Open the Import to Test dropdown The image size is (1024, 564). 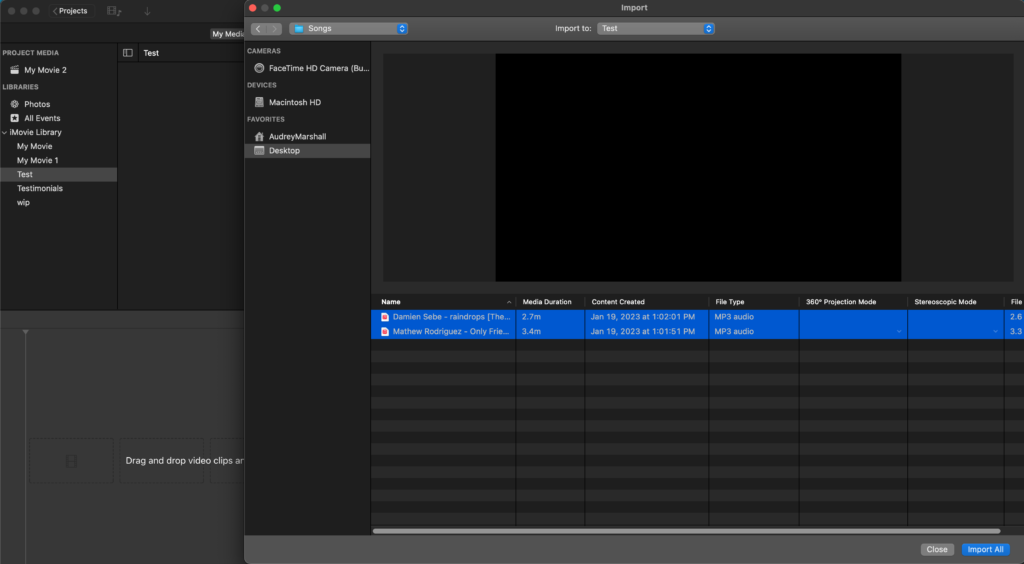[x=655, y=29]
